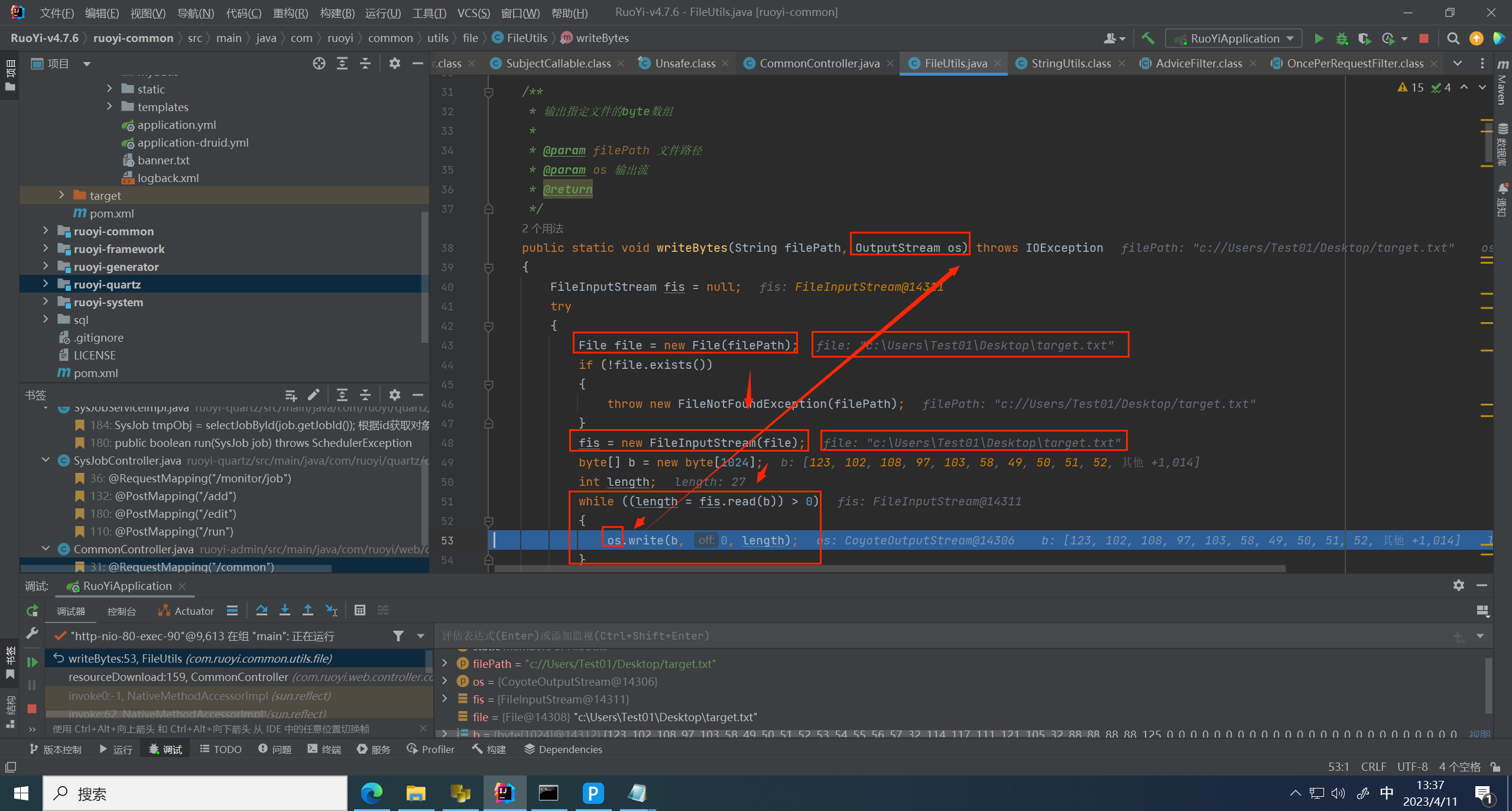Open the 重构(R) menu
This screenshot has height=811, width=1512.
(290, 13)
